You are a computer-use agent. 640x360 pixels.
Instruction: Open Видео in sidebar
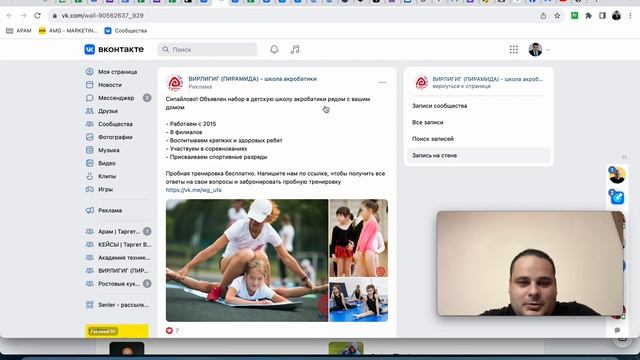[107, 163]
